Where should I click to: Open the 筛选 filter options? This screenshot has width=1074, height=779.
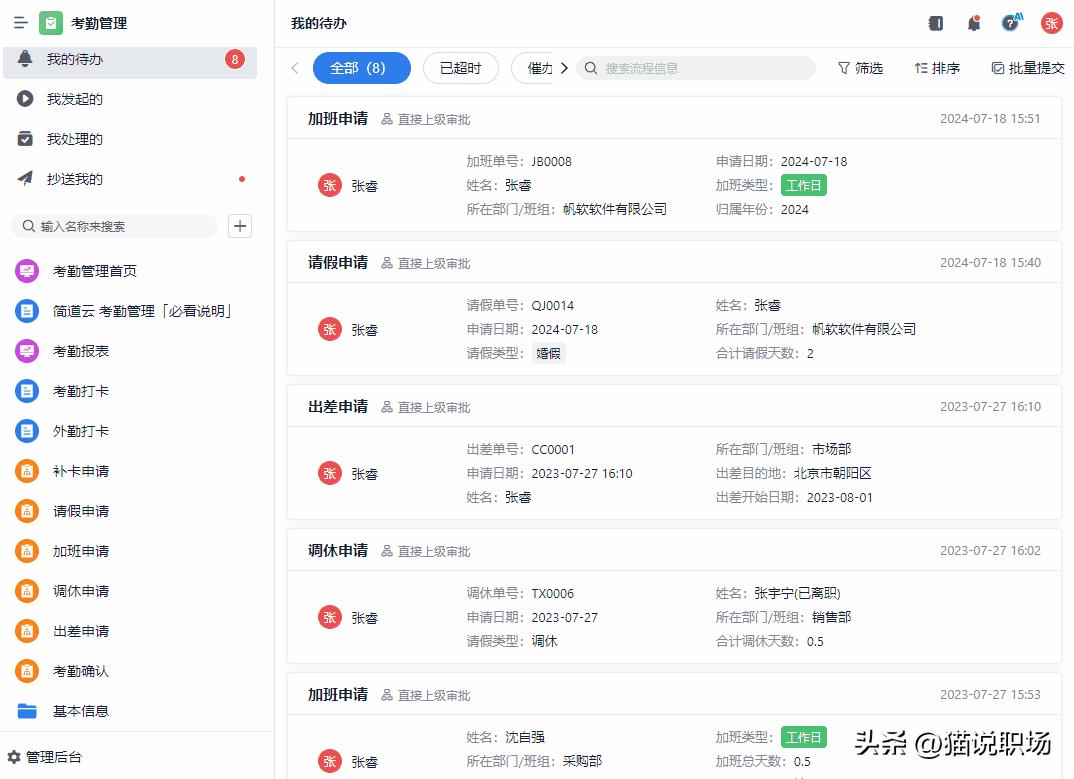click(861, 68)
